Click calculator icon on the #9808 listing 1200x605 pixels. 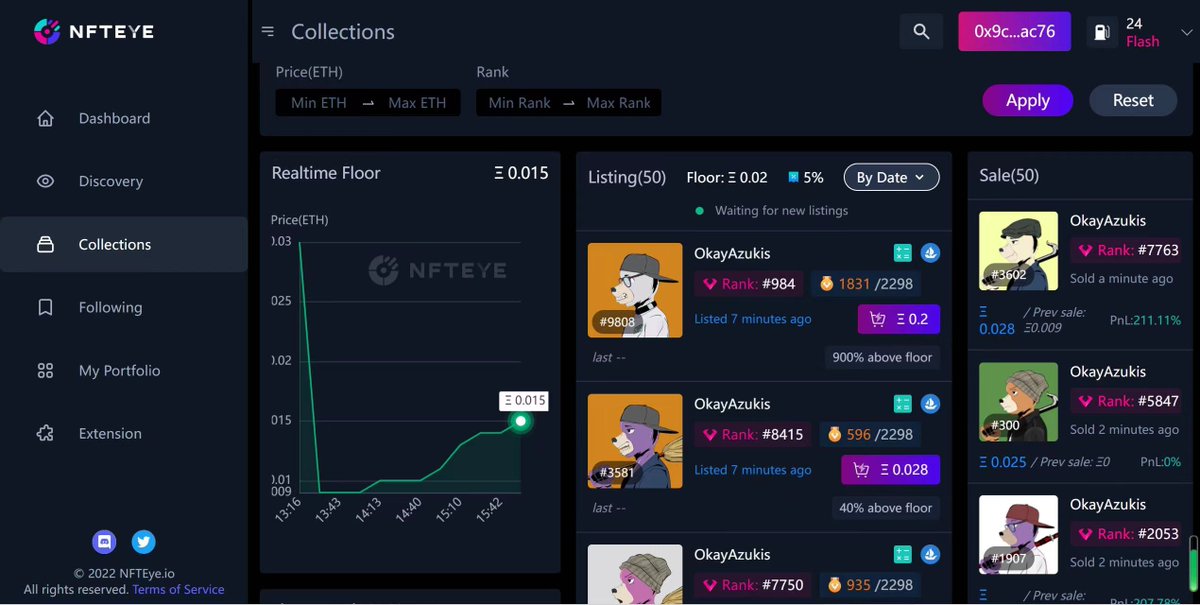point(903,253)
